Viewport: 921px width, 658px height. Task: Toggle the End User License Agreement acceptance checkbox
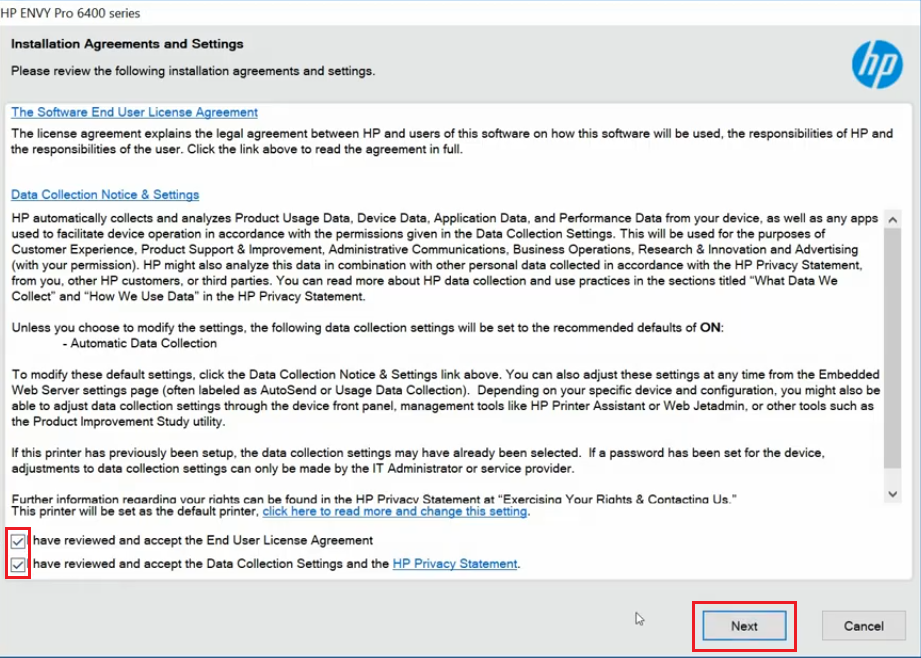click(18, 540)
